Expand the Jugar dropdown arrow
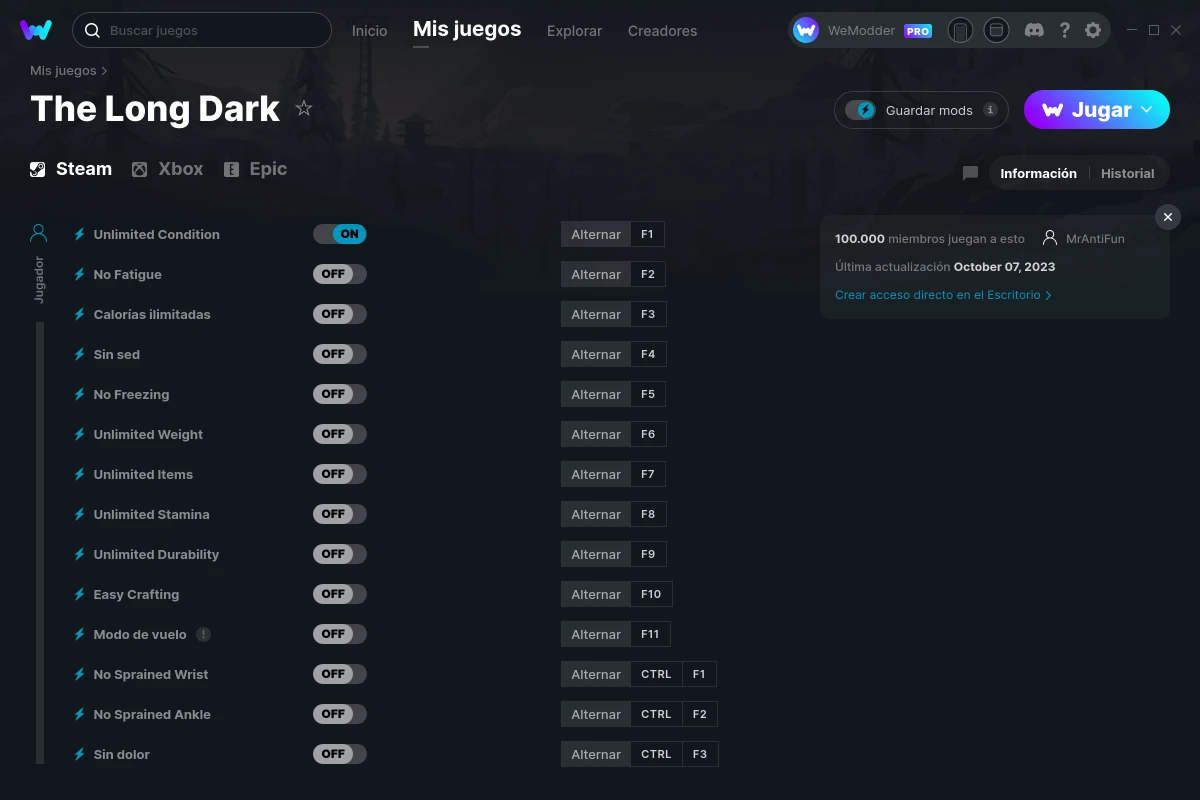The image size is (1200, 800). pos(1147,110)
